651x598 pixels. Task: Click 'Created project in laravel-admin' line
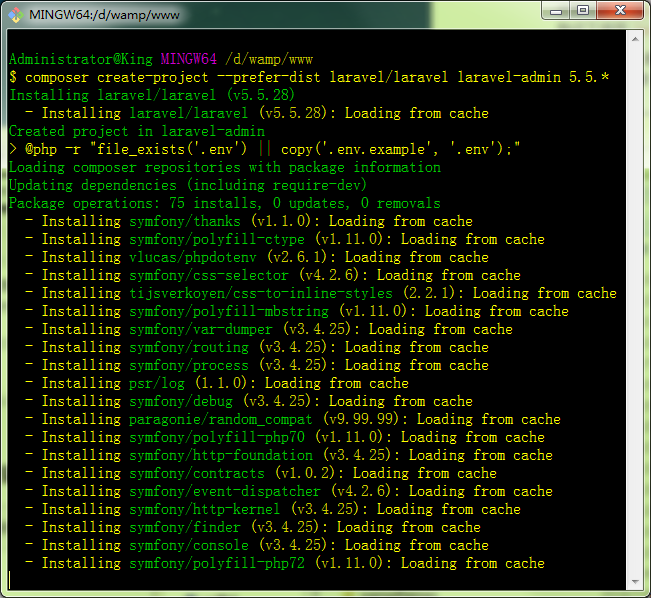[x=137, y=131]
